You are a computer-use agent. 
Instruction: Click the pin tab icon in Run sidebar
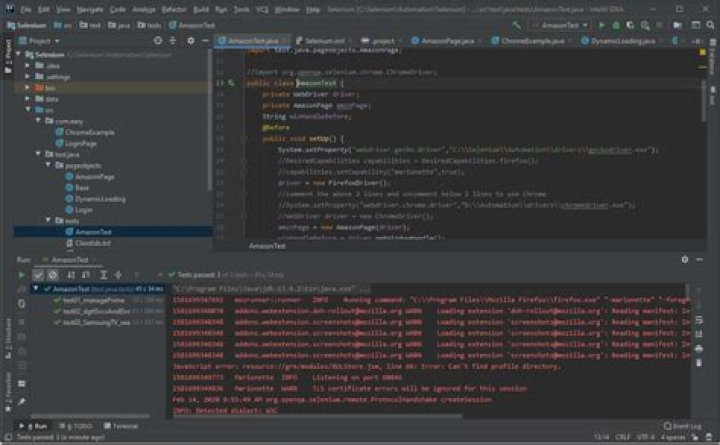(x=21, y=402)
